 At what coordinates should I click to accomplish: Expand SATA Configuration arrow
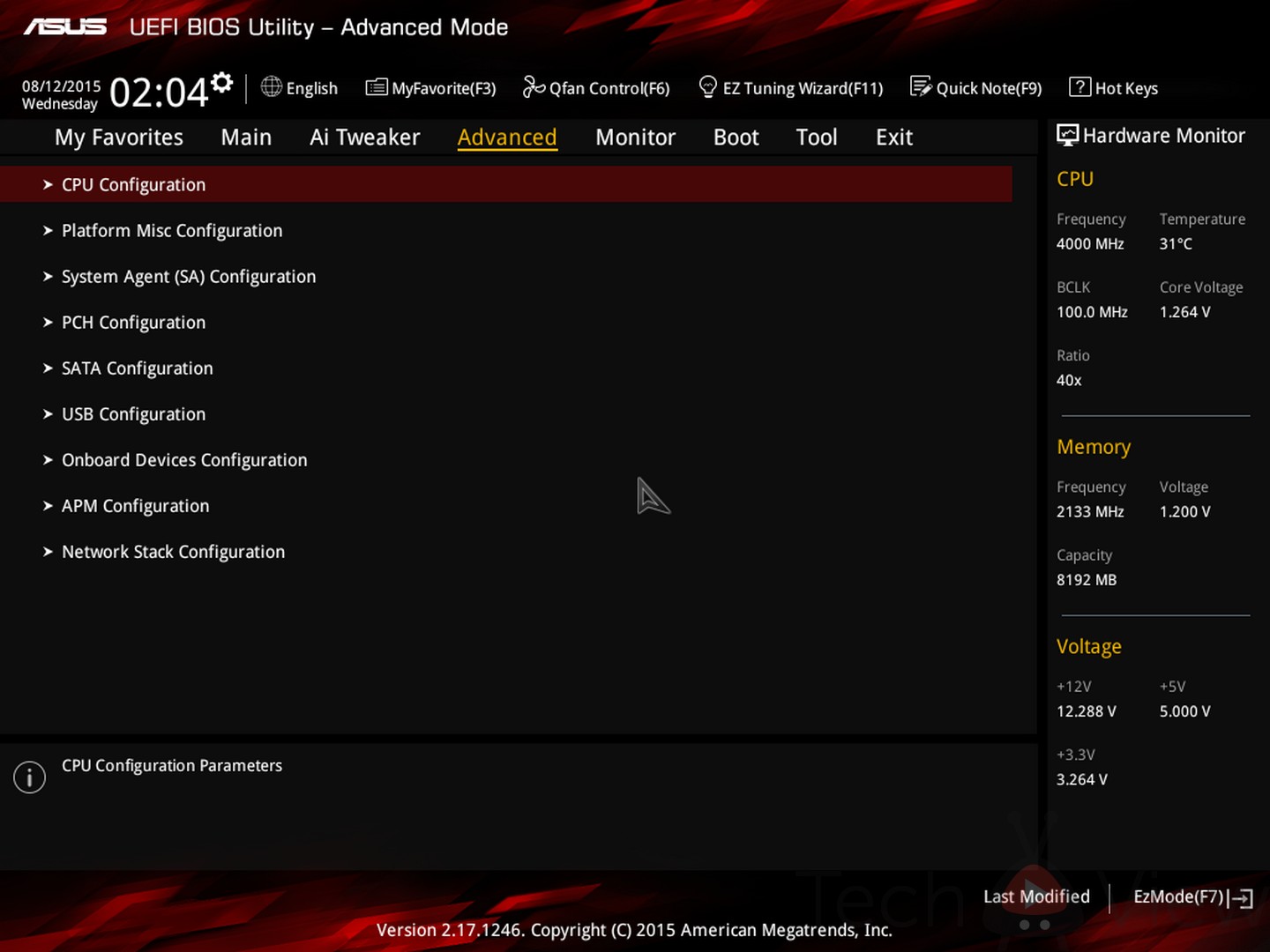pyautogui.click(x=48, y=368)
